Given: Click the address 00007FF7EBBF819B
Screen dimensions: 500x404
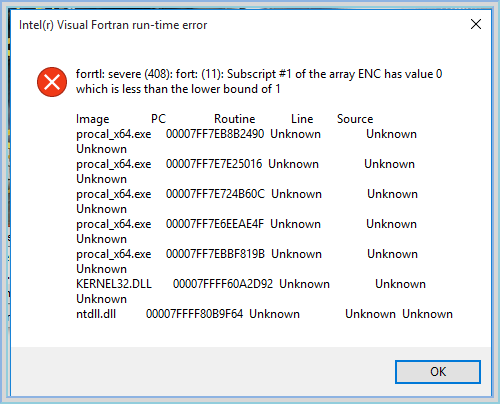Looking at the screenshot, I should click(x=215, y=254).
